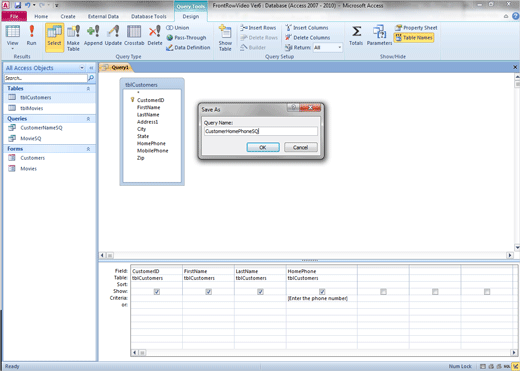Click the Save icon in quick access toolbar
The width and height of the screenshot is (520, 371).
(17, 5)
